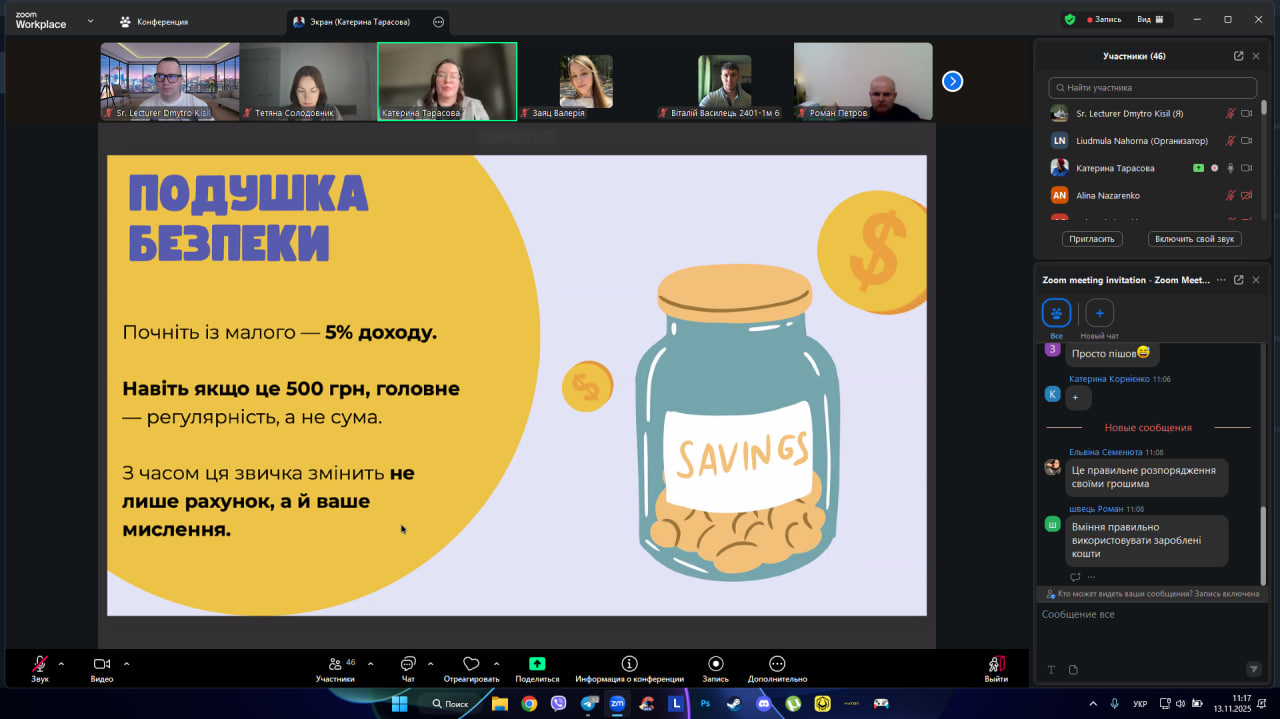Click the green Share screen (Поделиться) icon

tap(537, 664)
